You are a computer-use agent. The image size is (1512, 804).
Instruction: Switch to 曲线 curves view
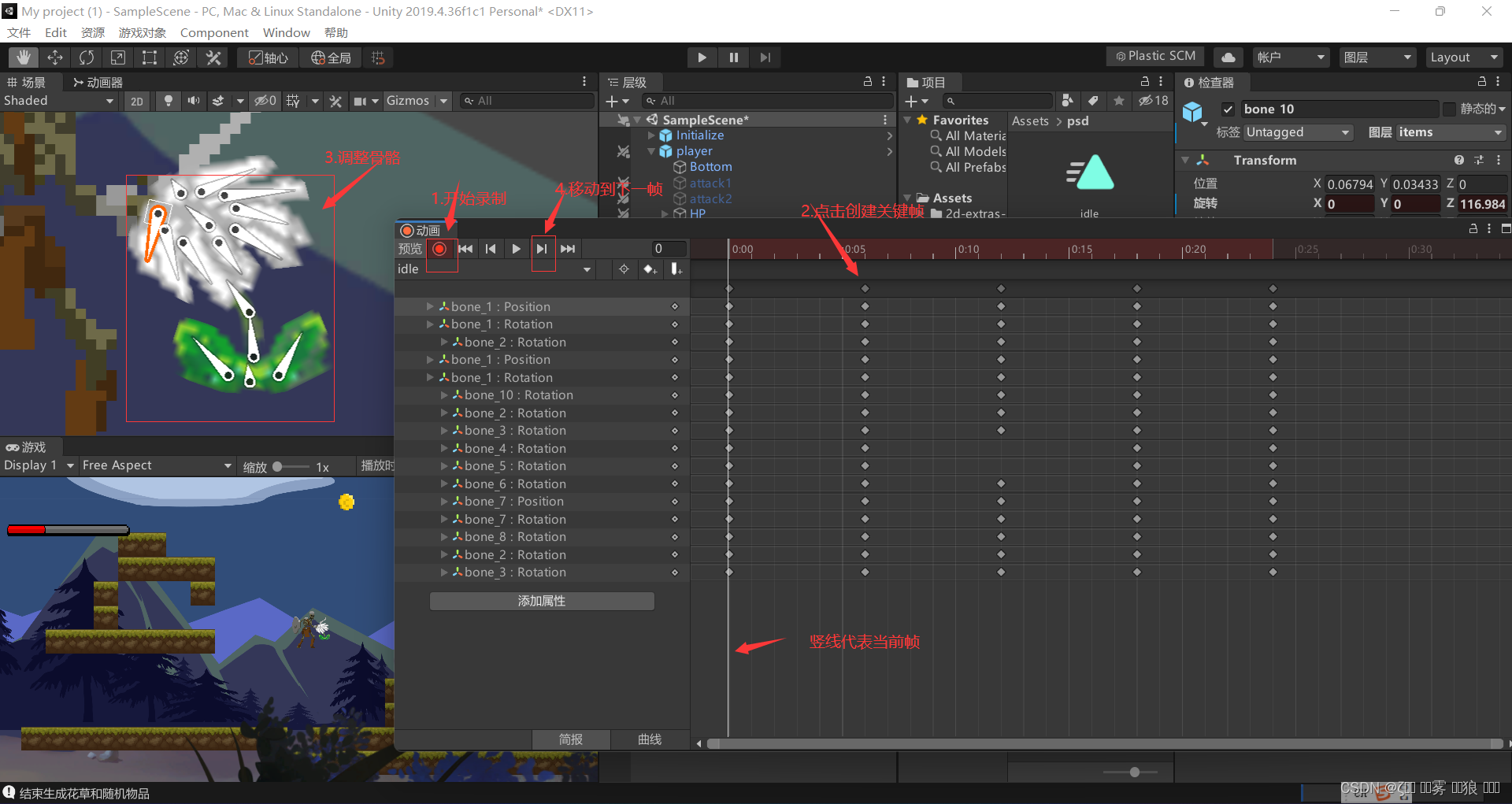point(650,739)
